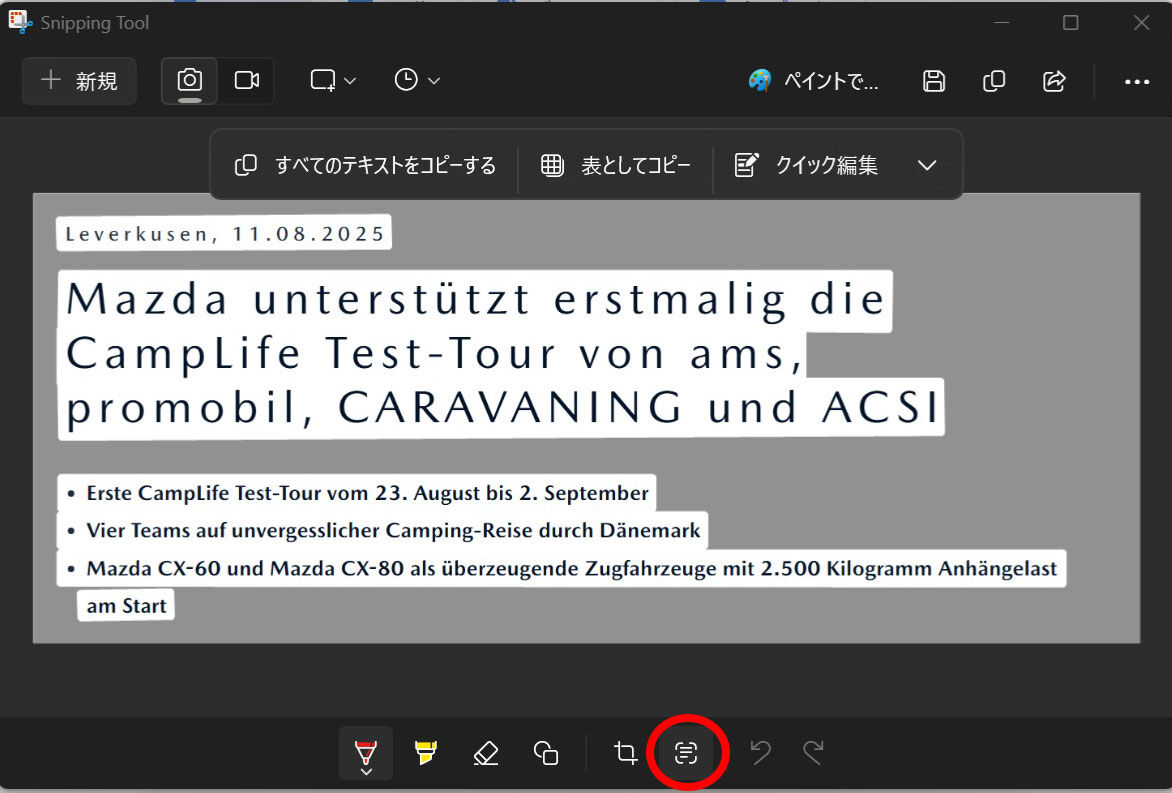Click the Text Actions icon circled in red

686,753
